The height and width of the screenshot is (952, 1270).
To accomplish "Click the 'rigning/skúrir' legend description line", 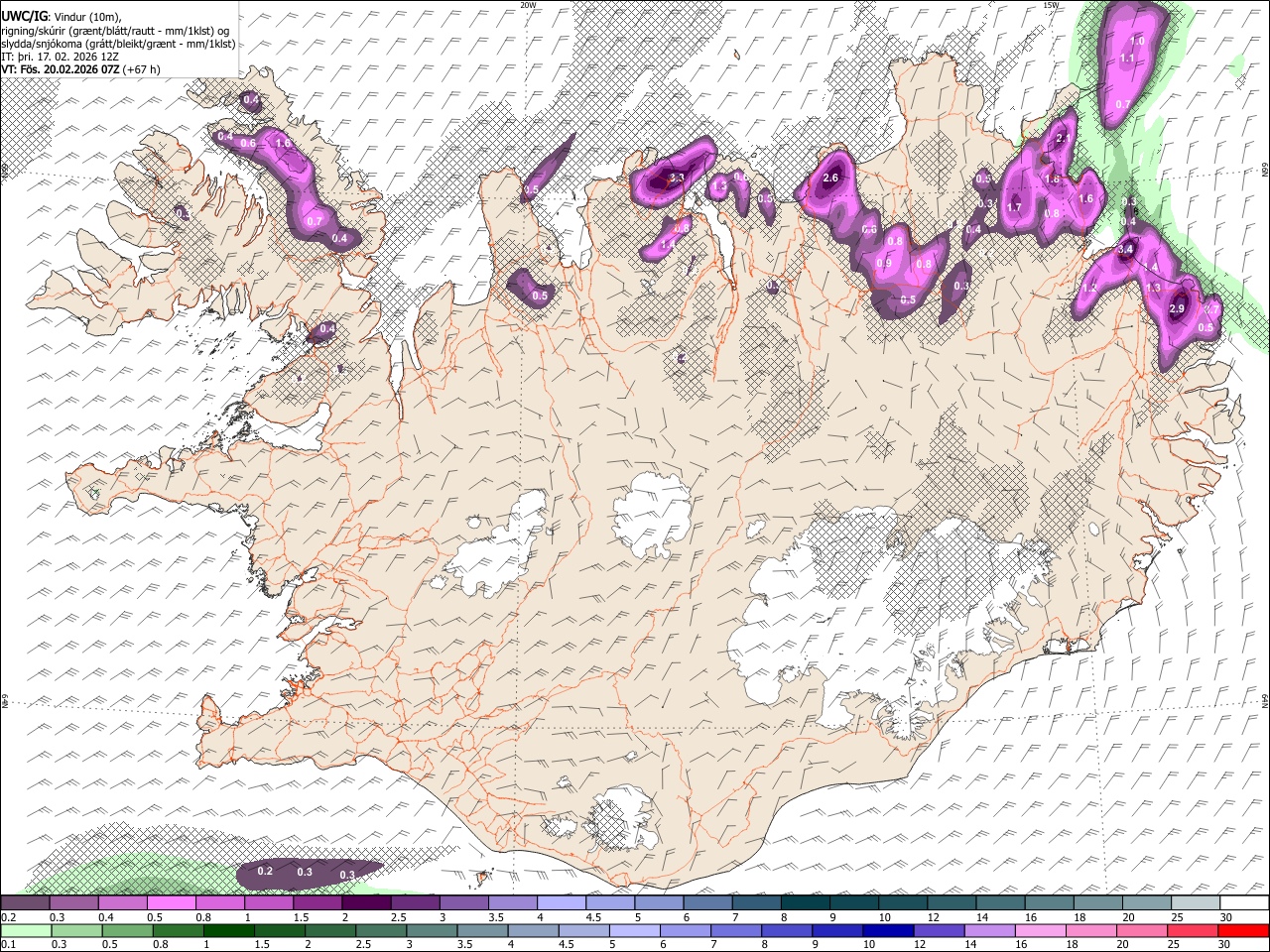I will [115, 30].
